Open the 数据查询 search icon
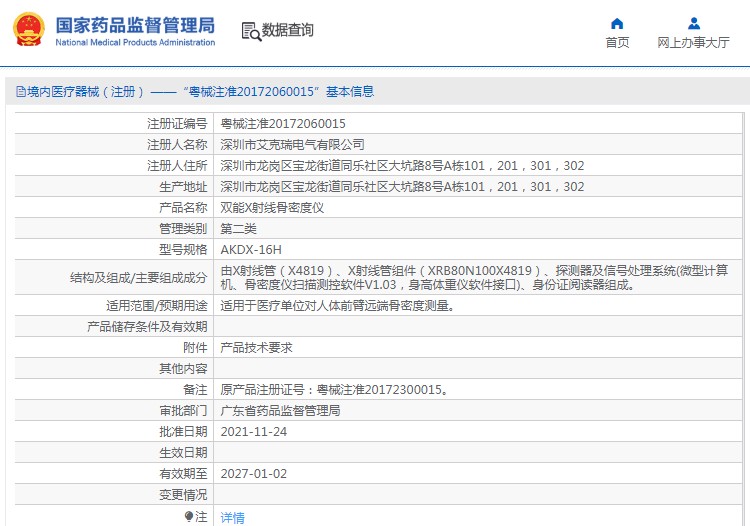The width and height of the screenshot is (750, 526). 251,32
